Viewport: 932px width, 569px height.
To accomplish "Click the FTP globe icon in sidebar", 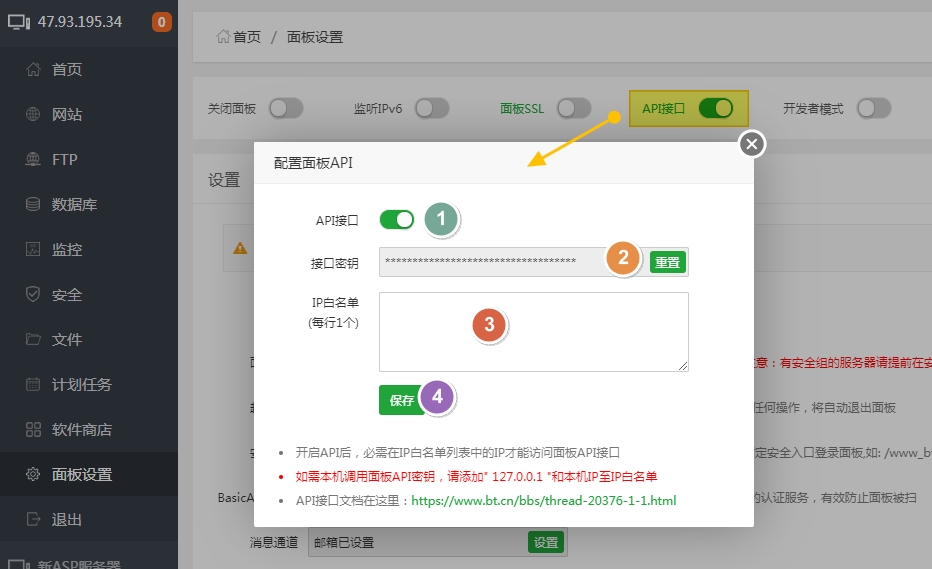I will (x=33, y=159).
